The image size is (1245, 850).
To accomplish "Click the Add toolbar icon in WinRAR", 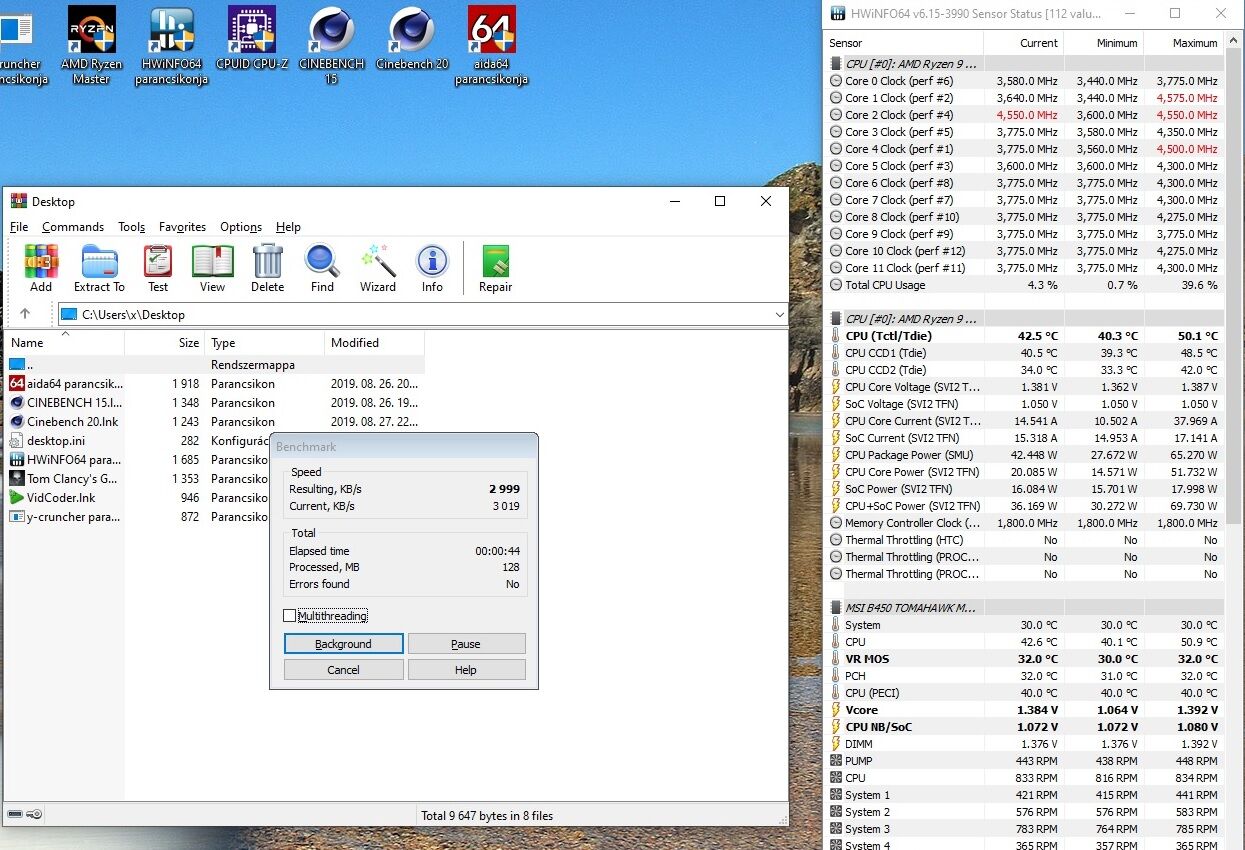I will [x=41, y=269].
